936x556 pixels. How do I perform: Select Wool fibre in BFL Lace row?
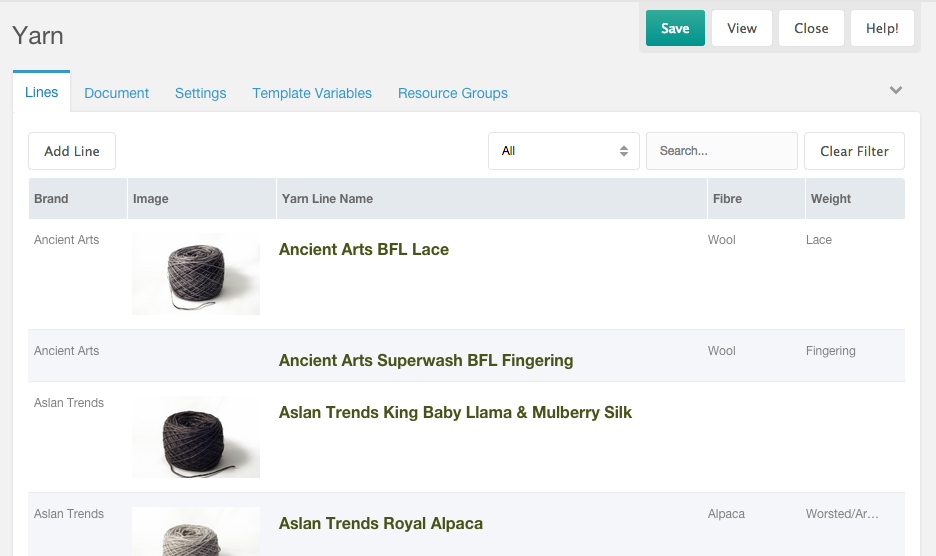(722, 239)
